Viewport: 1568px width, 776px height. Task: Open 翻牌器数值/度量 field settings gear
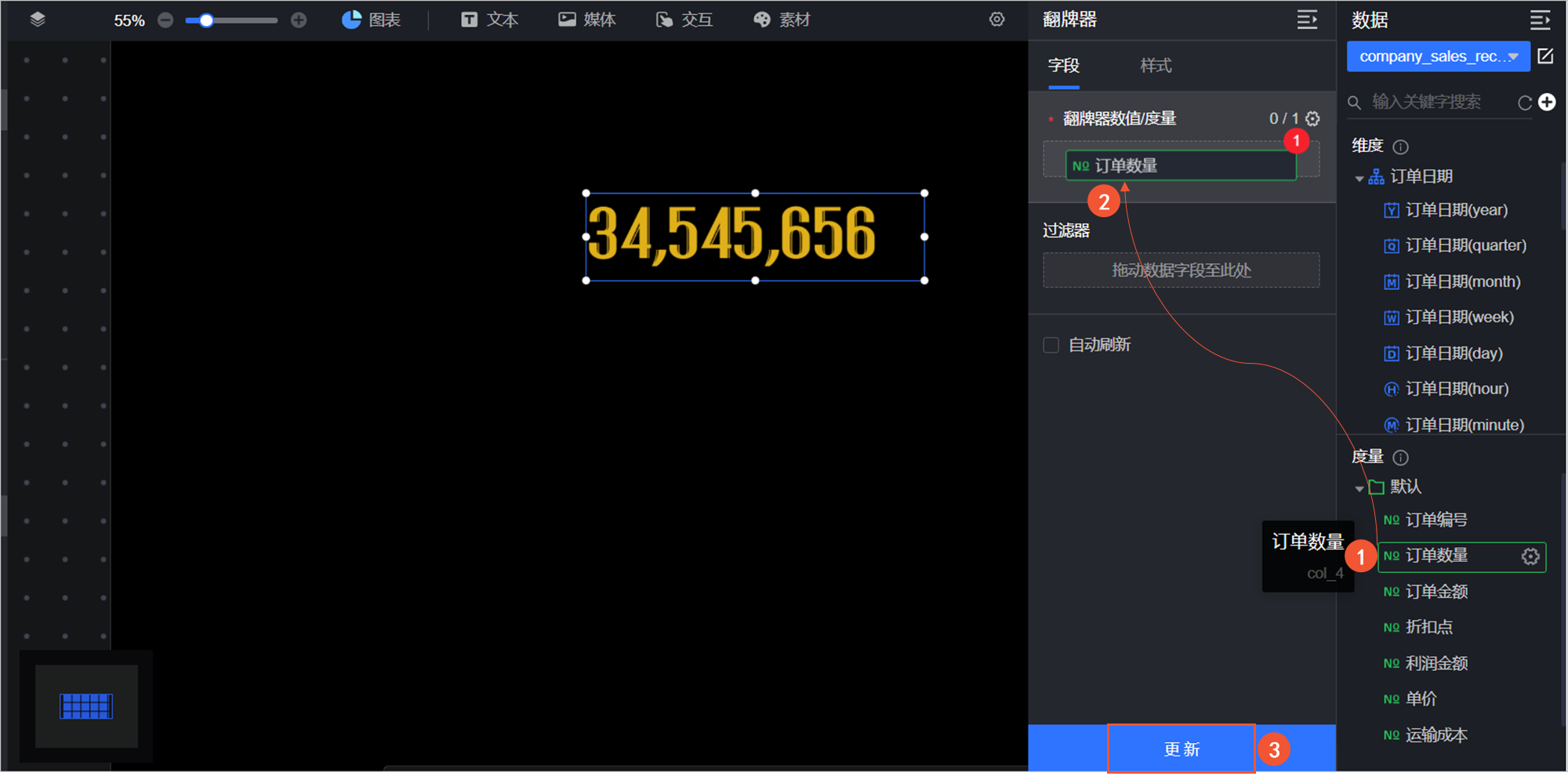pyautogui.click(x=1312, y=118)
